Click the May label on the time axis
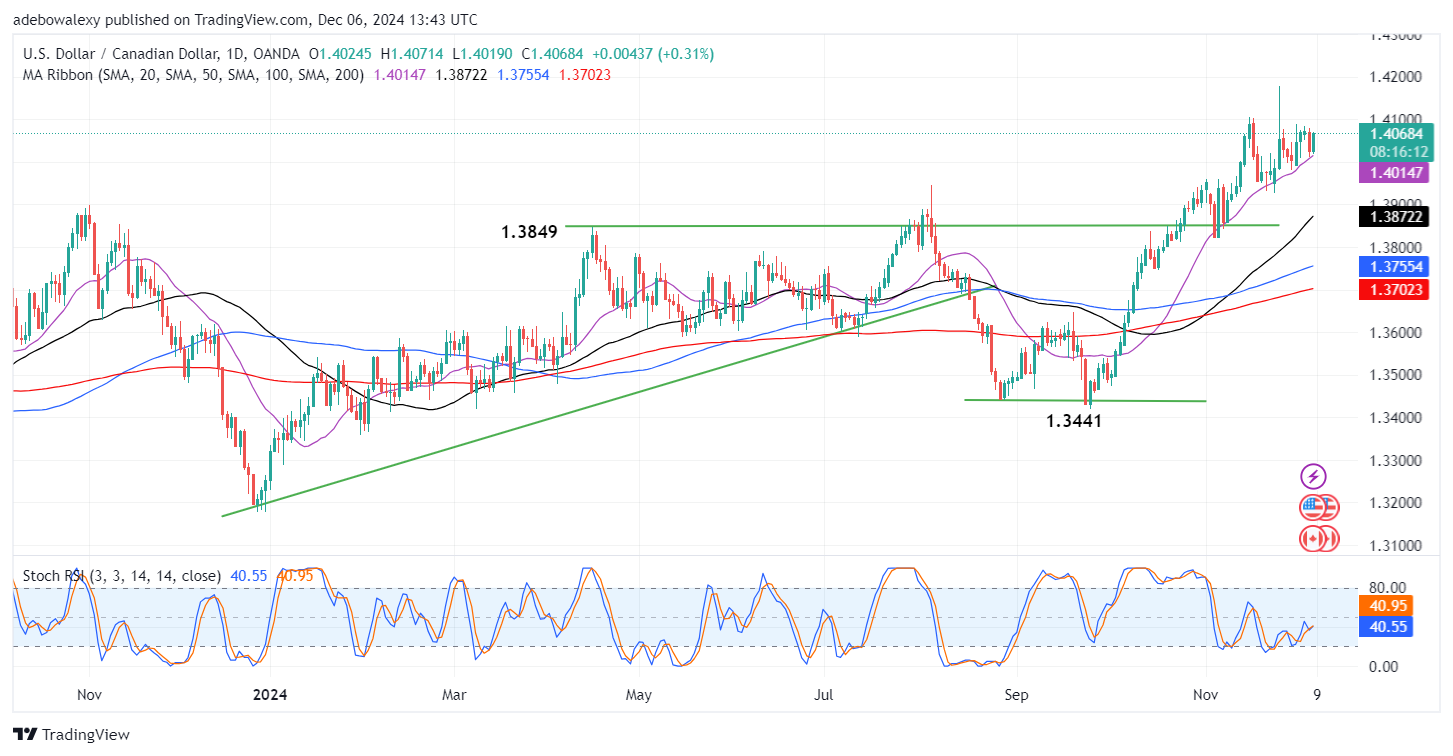This screenshot has height=756, width=1453. click(638, 693)
